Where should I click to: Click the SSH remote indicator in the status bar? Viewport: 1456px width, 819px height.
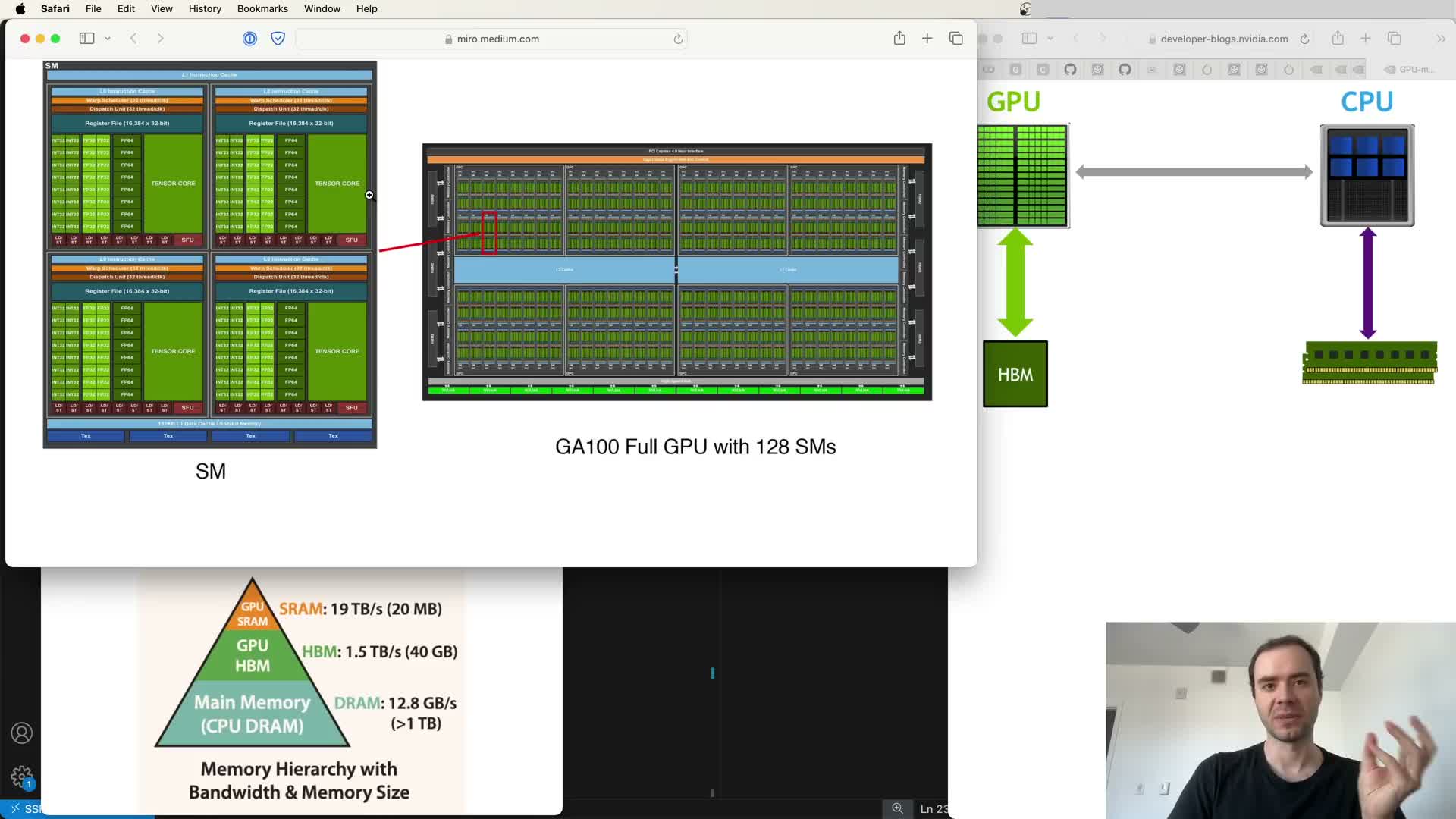pos(23,809)
